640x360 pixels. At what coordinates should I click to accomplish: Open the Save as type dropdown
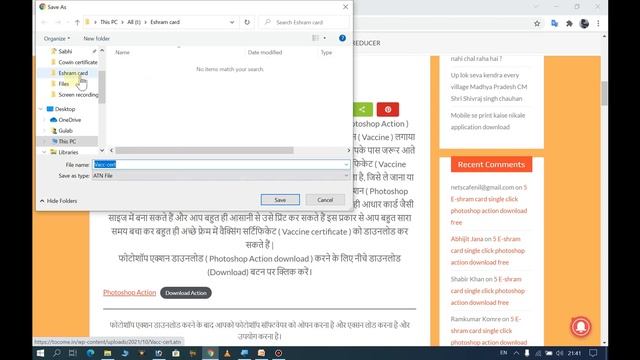[x=220, y=176]
